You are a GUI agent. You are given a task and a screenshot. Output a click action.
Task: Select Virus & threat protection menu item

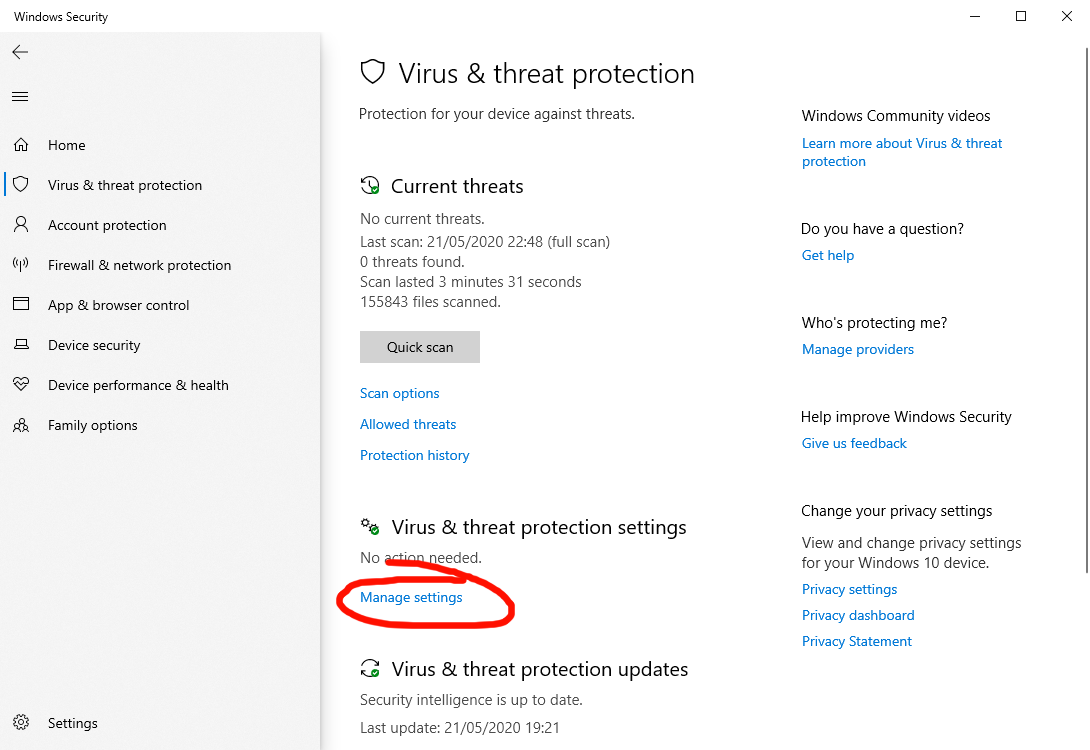125,185
